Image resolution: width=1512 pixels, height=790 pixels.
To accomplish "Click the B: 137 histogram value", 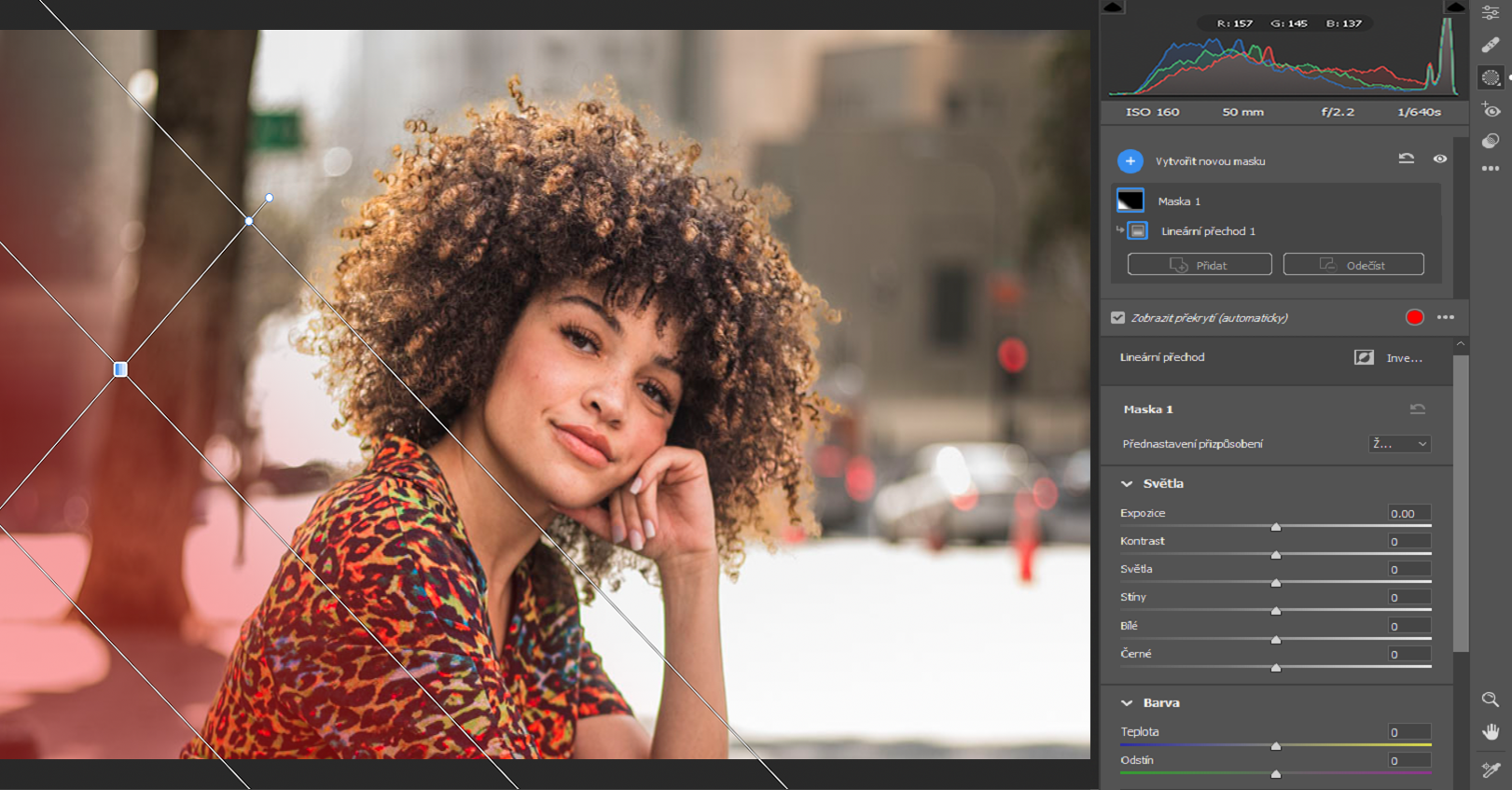I will tap(1344, 23).
